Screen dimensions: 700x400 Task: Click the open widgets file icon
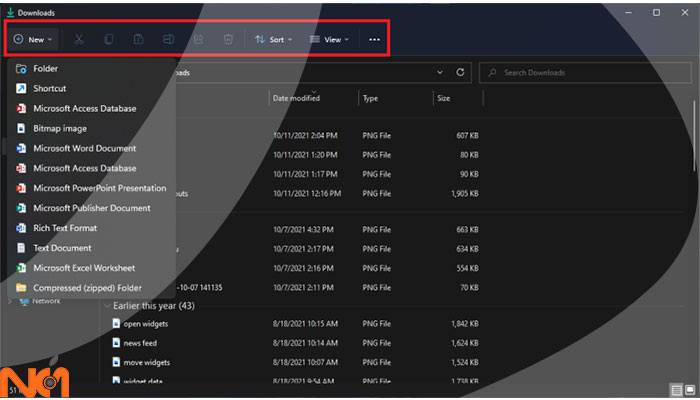[x=116, y=323]
